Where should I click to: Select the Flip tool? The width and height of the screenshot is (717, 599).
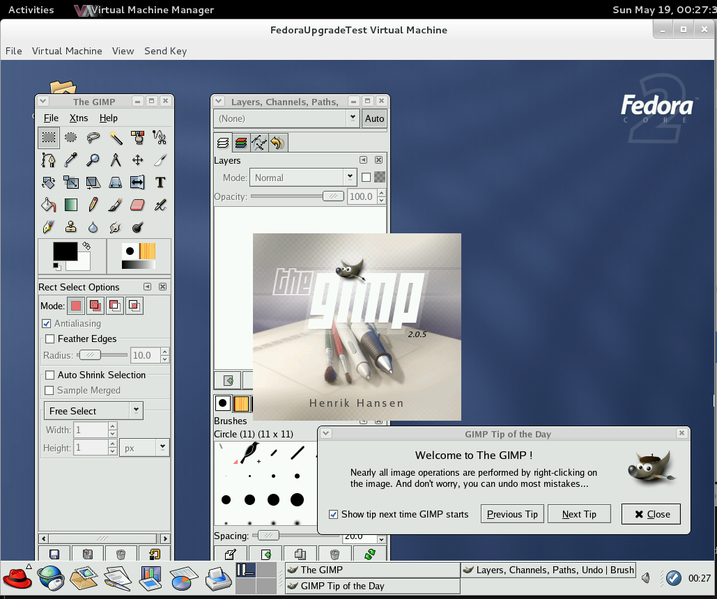click(x=138, y=182)
